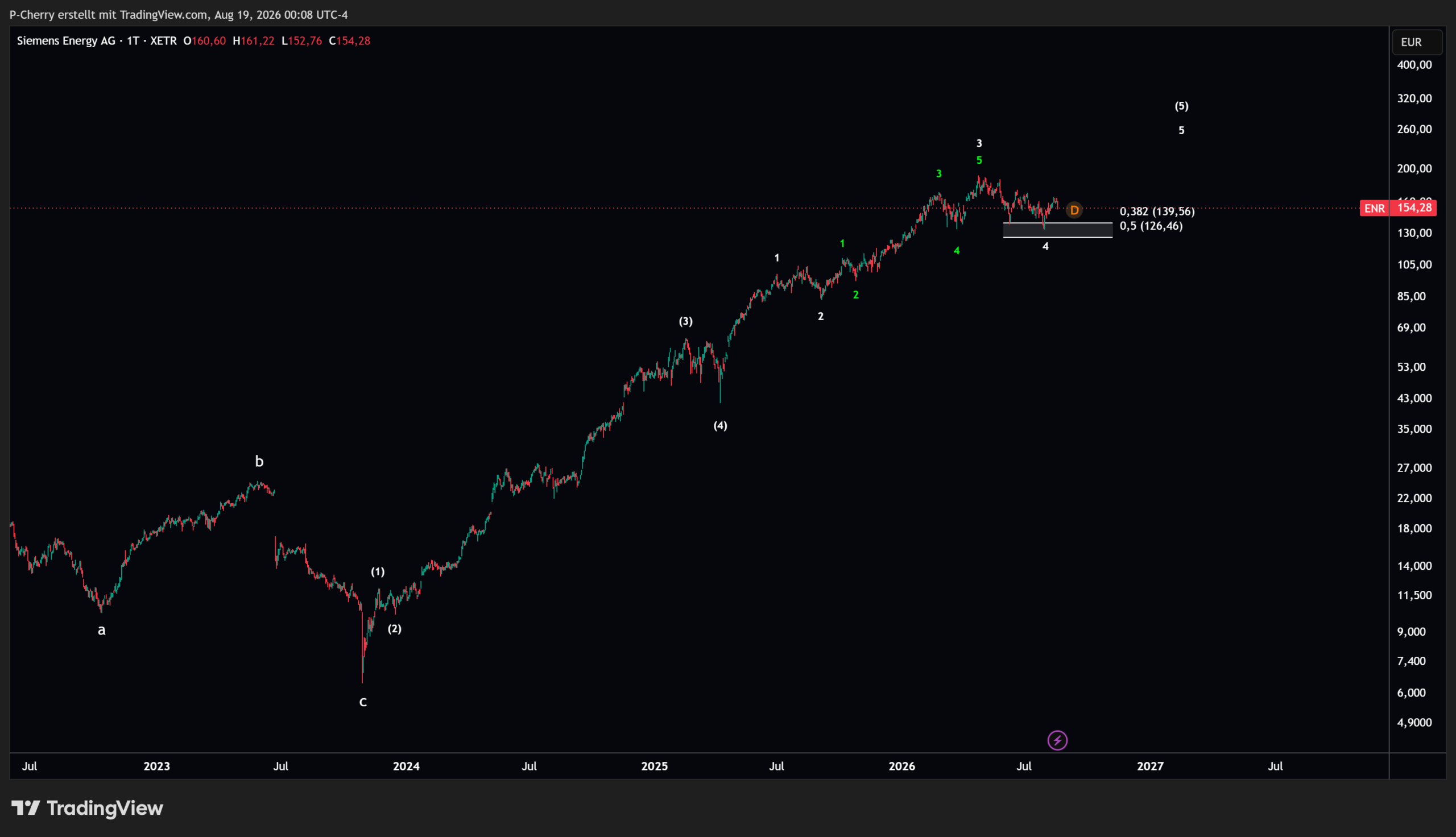Click 2023 on the time axis

tap(156, 766)
